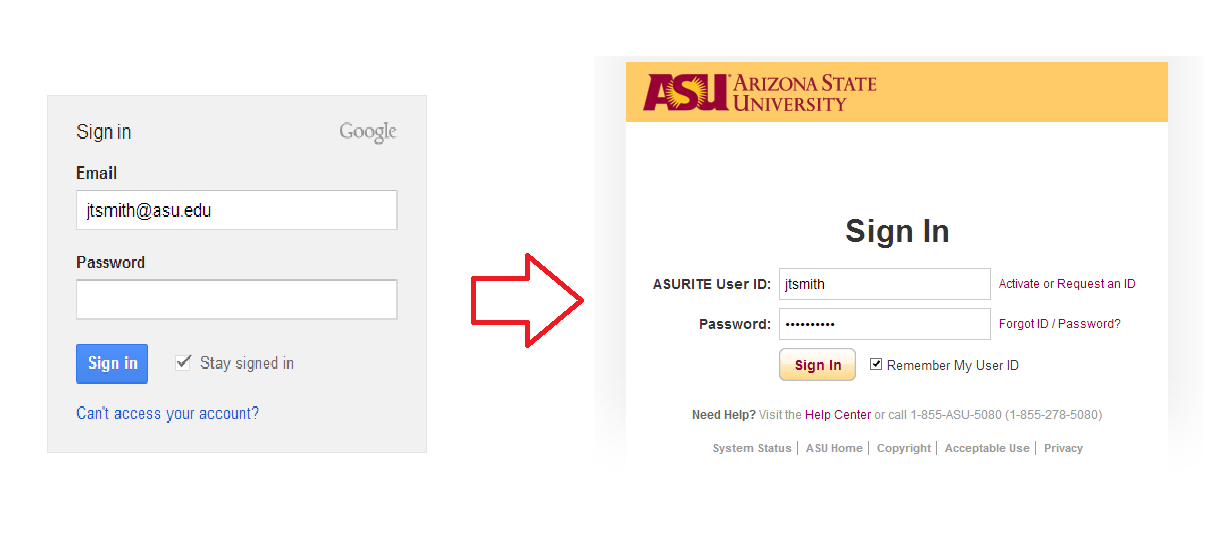The image size is (1228, 554).
Task: Uncheck the Stay signed in checkbox
Action: 183,363
